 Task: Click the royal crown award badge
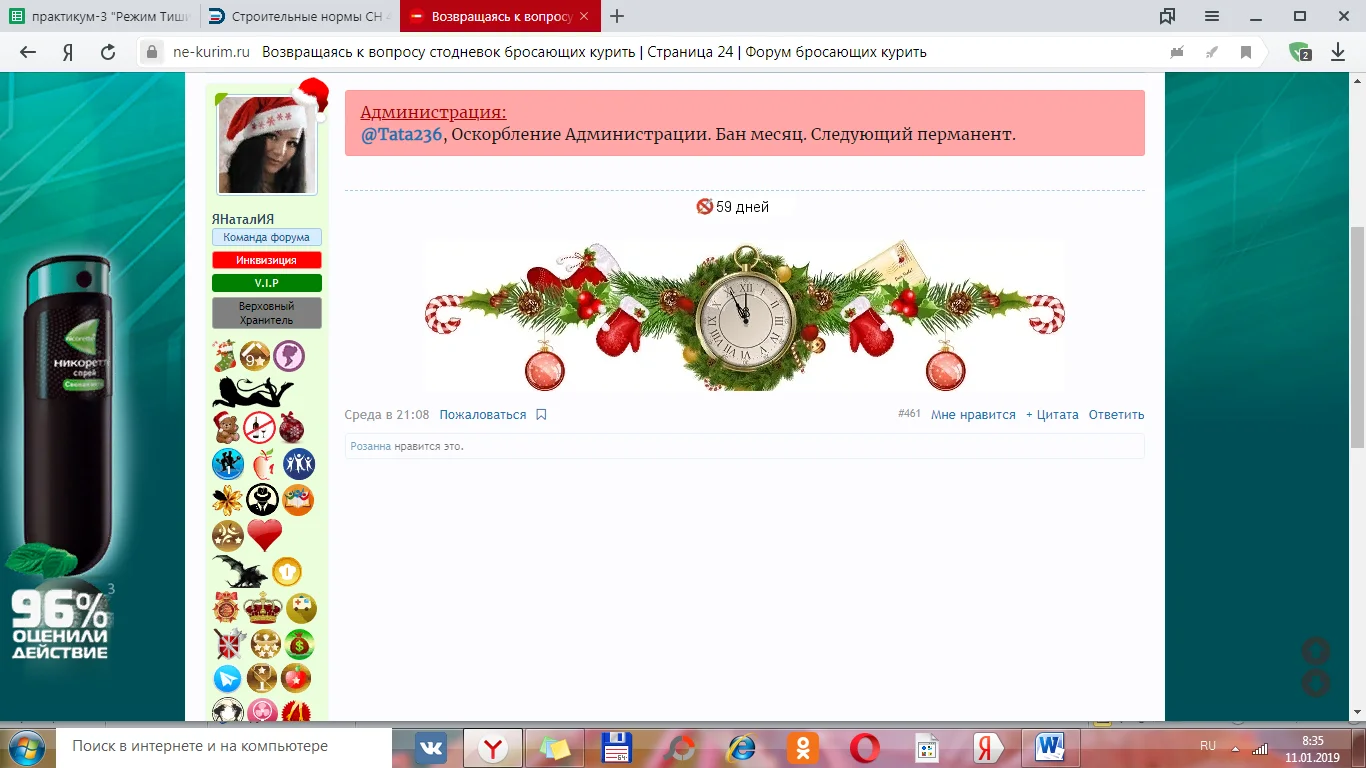[x=263, y=608]
